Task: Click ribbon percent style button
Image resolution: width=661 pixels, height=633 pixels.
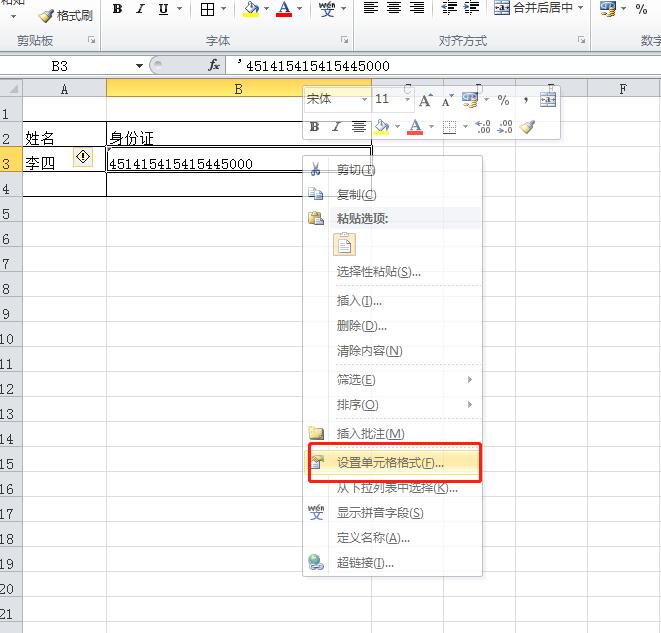Action: [641, 9]
